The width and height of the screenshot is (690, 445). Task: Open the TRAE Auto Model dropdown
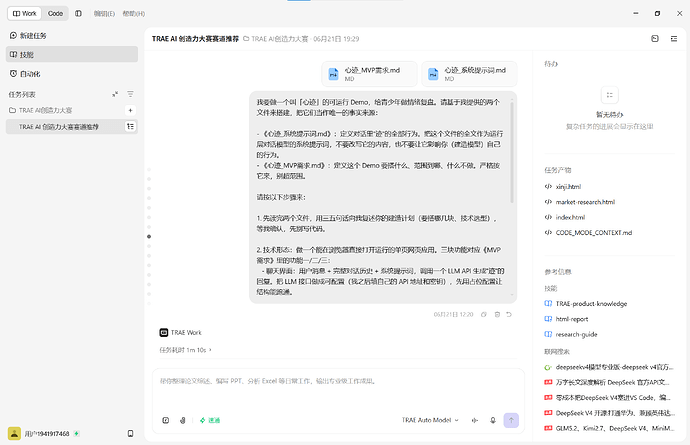pyautogui.click(x=430, y=420)
